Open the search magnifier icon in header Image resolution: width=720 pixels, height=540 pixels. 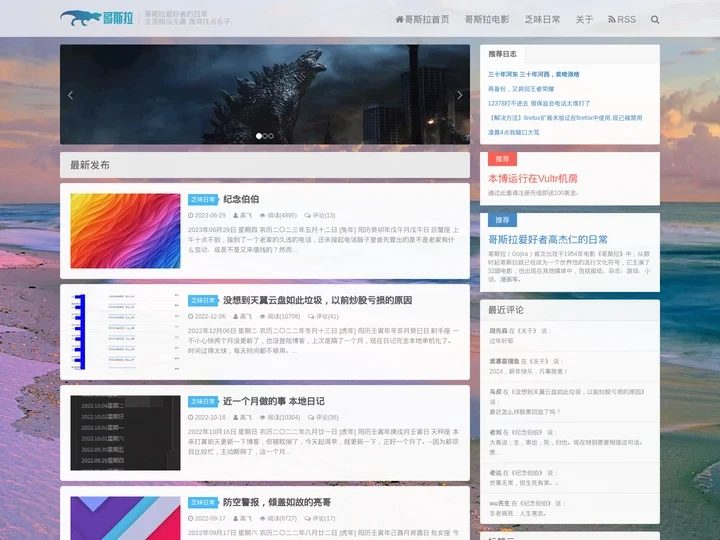click(655, 19)
